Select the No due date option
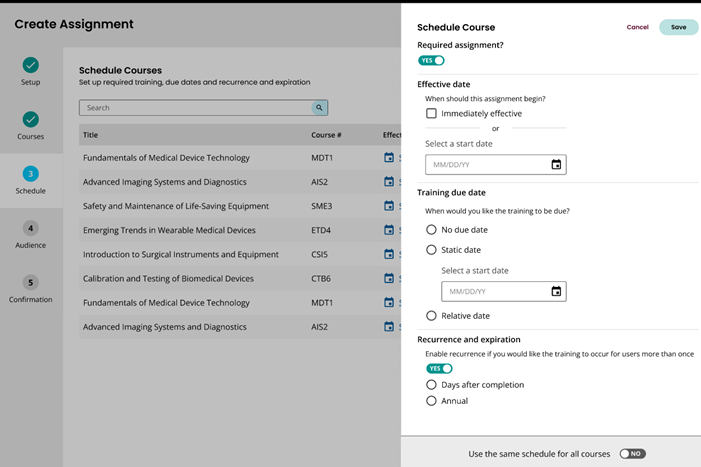The width and height of the screenshot is (701, 467). 431,230
